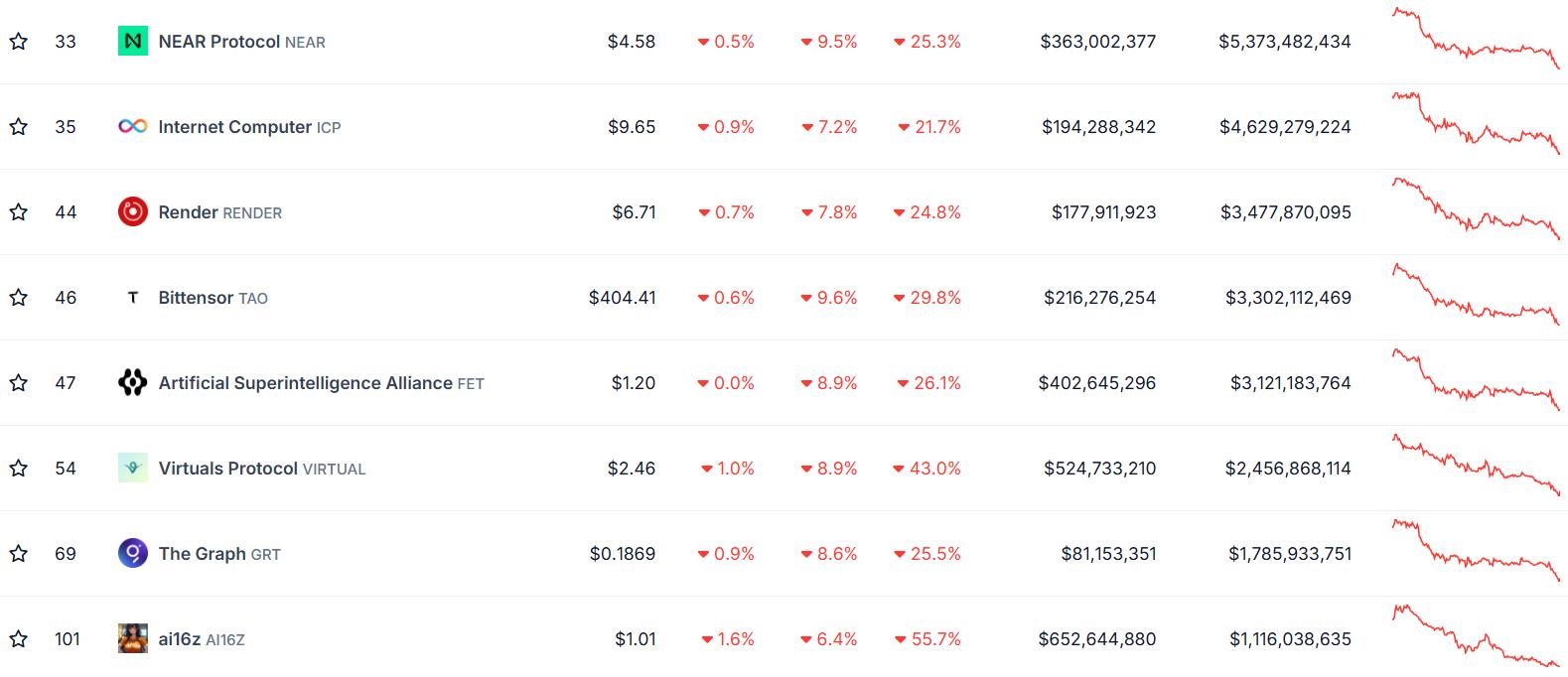The height and width of the screenshot is (677, 1568).
Task: Select the Virtuals Protocol price $2.46
Action: (x=632, y=469)
